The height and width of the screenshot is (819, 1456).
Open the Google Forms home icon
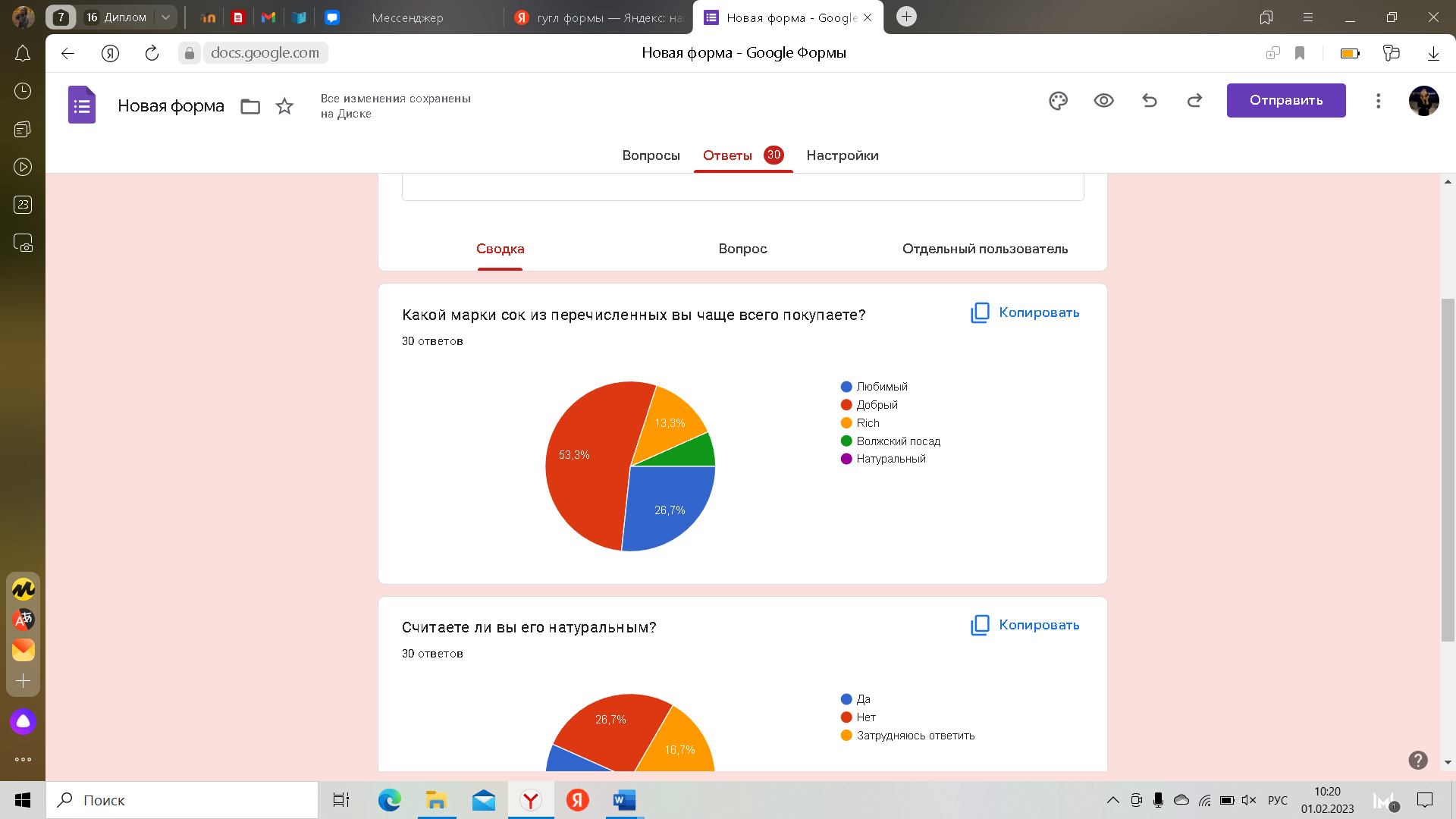click(82, 105)
